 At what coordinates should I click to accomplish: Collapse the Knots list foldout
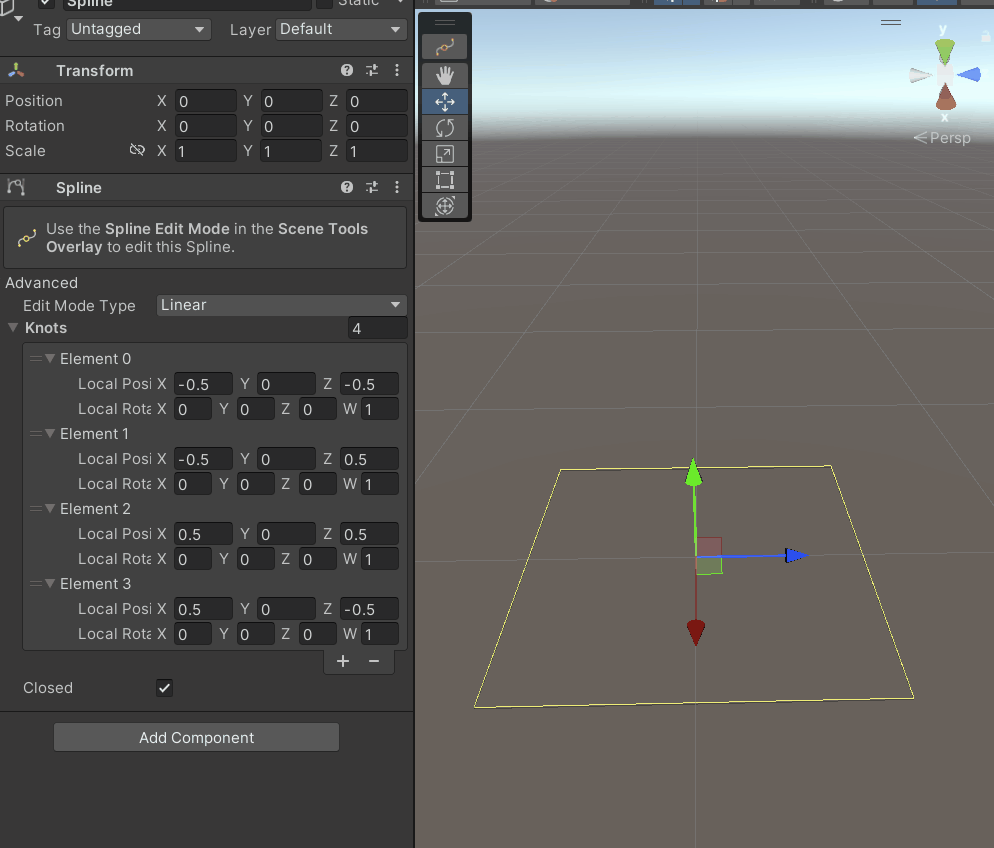click(13, 328)
